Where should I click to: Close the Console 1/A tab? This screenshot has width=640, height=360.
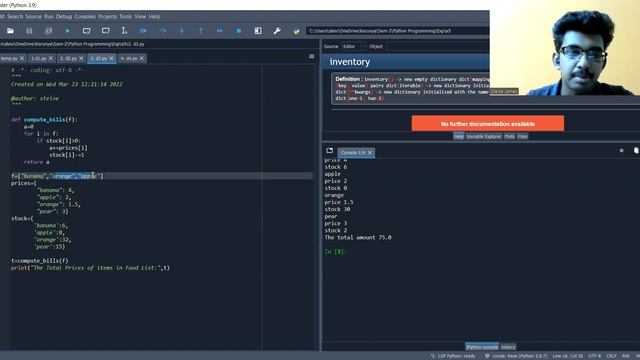pyautogui.click(x=370, y=153)
